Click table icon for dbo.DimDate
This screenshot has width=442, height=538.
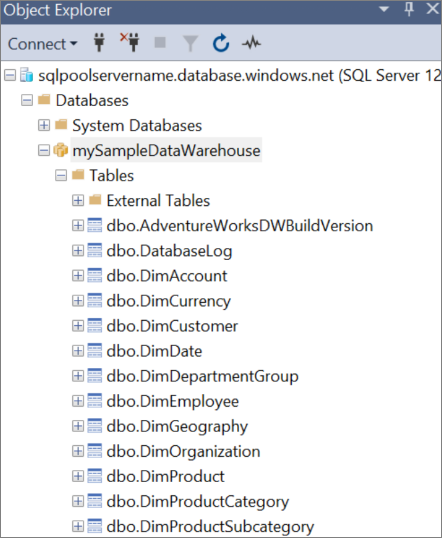95,351
